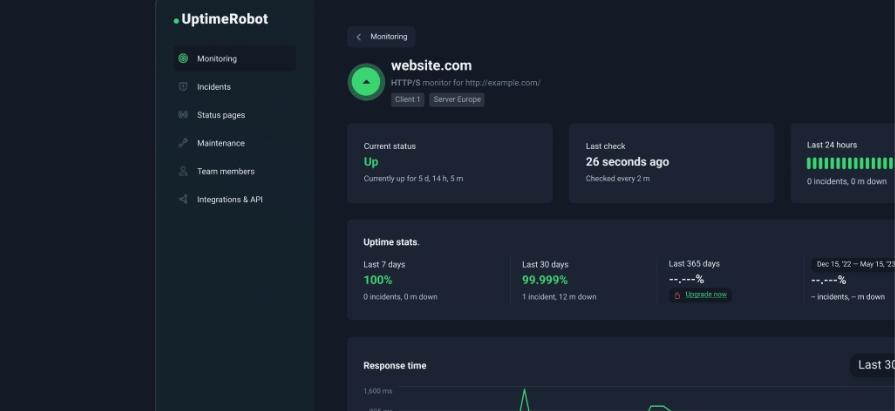
Task: Open Monitoring in the sidebar
Action: click(x=235, y=58)
